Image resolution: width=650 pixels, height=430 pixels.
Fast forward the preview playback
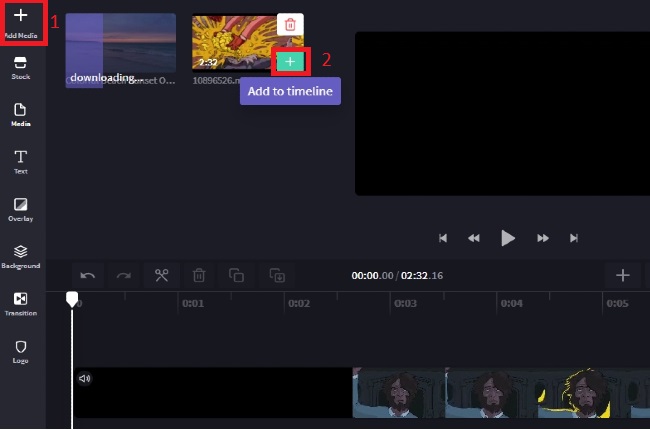point(543,238)
